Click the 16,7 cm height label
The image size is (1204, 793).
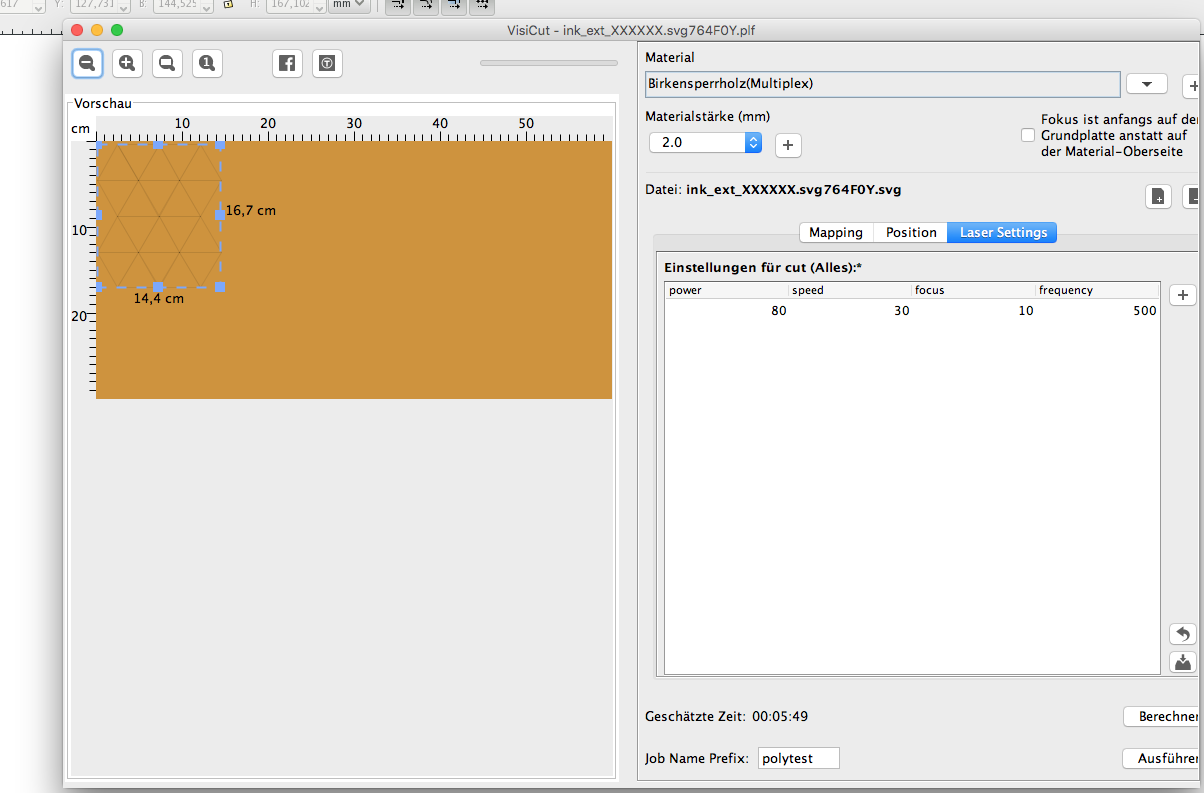[250, 211]
